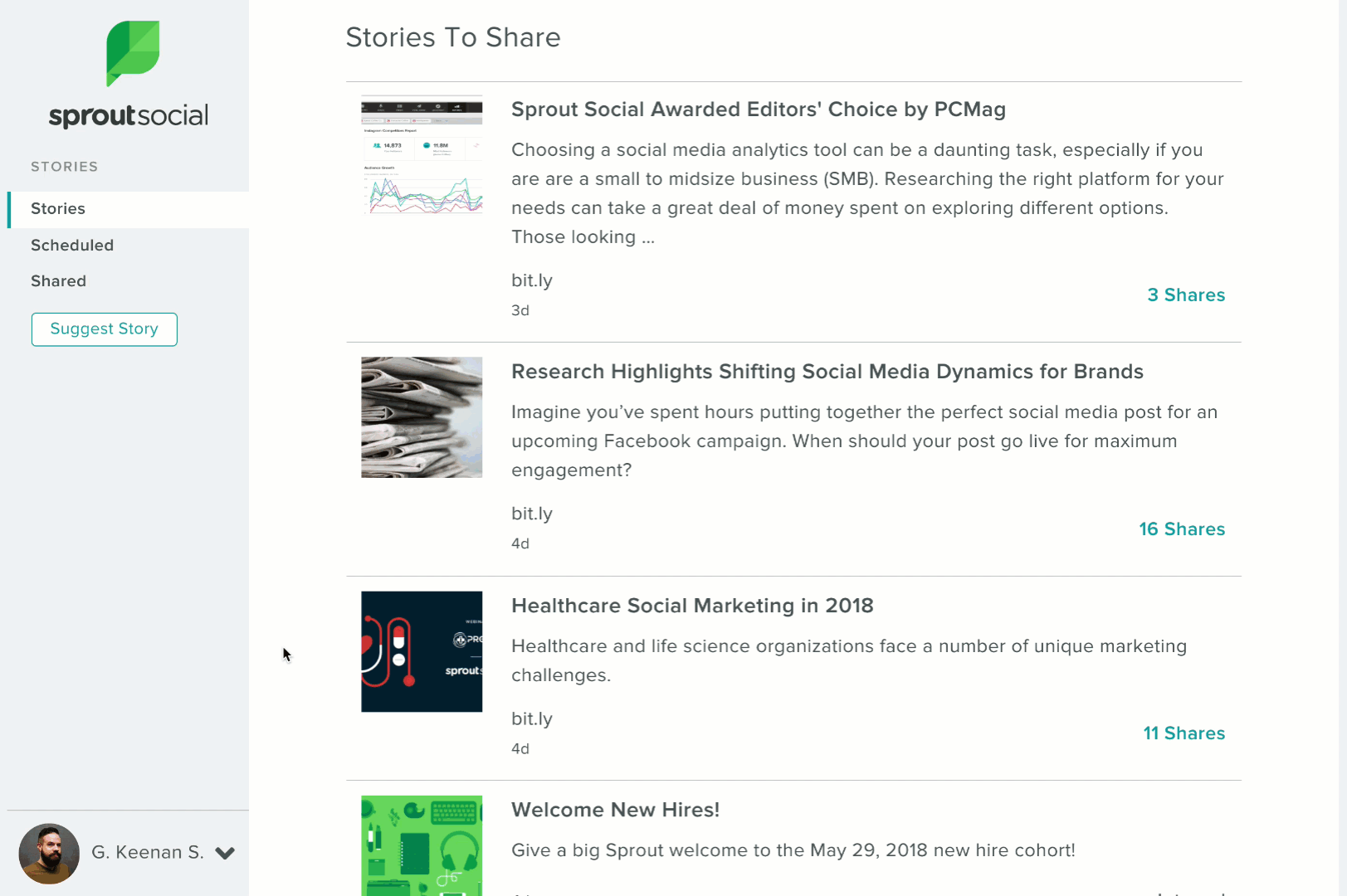
Task: Open the Healthcare webinar thumbnail
Action: click(x=422, y=651)
